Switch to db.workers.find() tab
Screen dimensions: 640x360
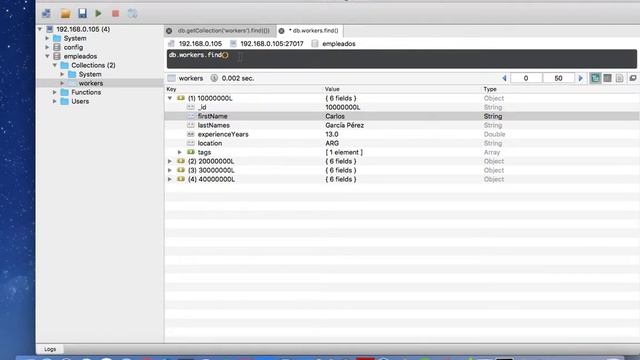coord(313,31)
